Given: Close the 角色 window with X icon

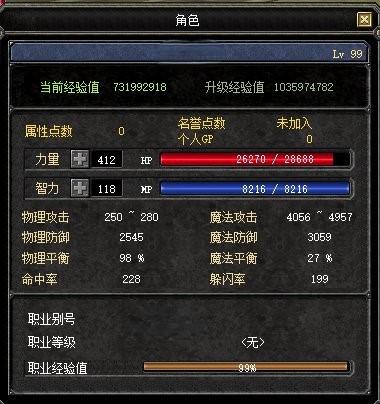Looking at the screenshot, I should tap(364, 20).
